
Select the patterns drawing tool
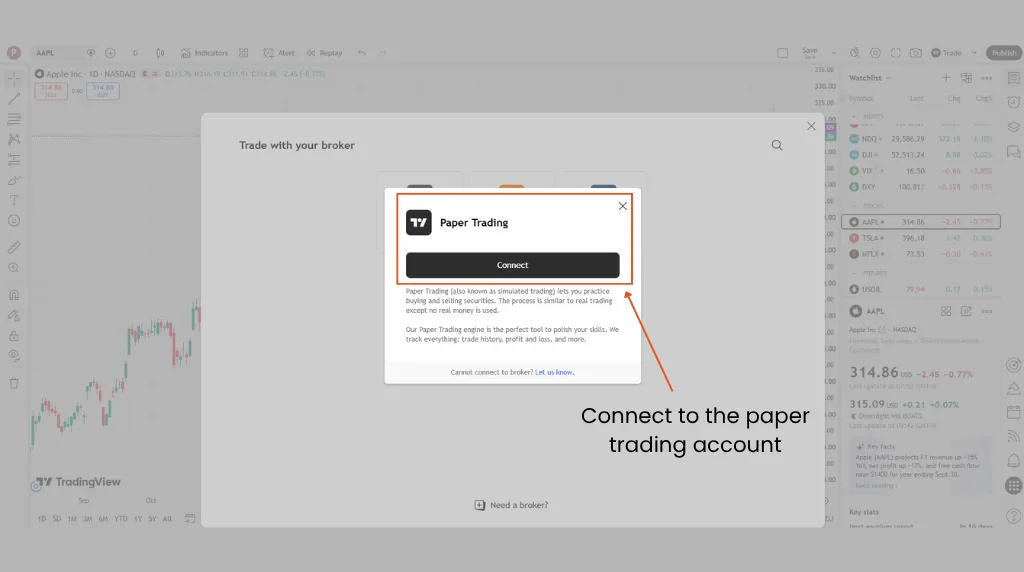coord(14,139)
